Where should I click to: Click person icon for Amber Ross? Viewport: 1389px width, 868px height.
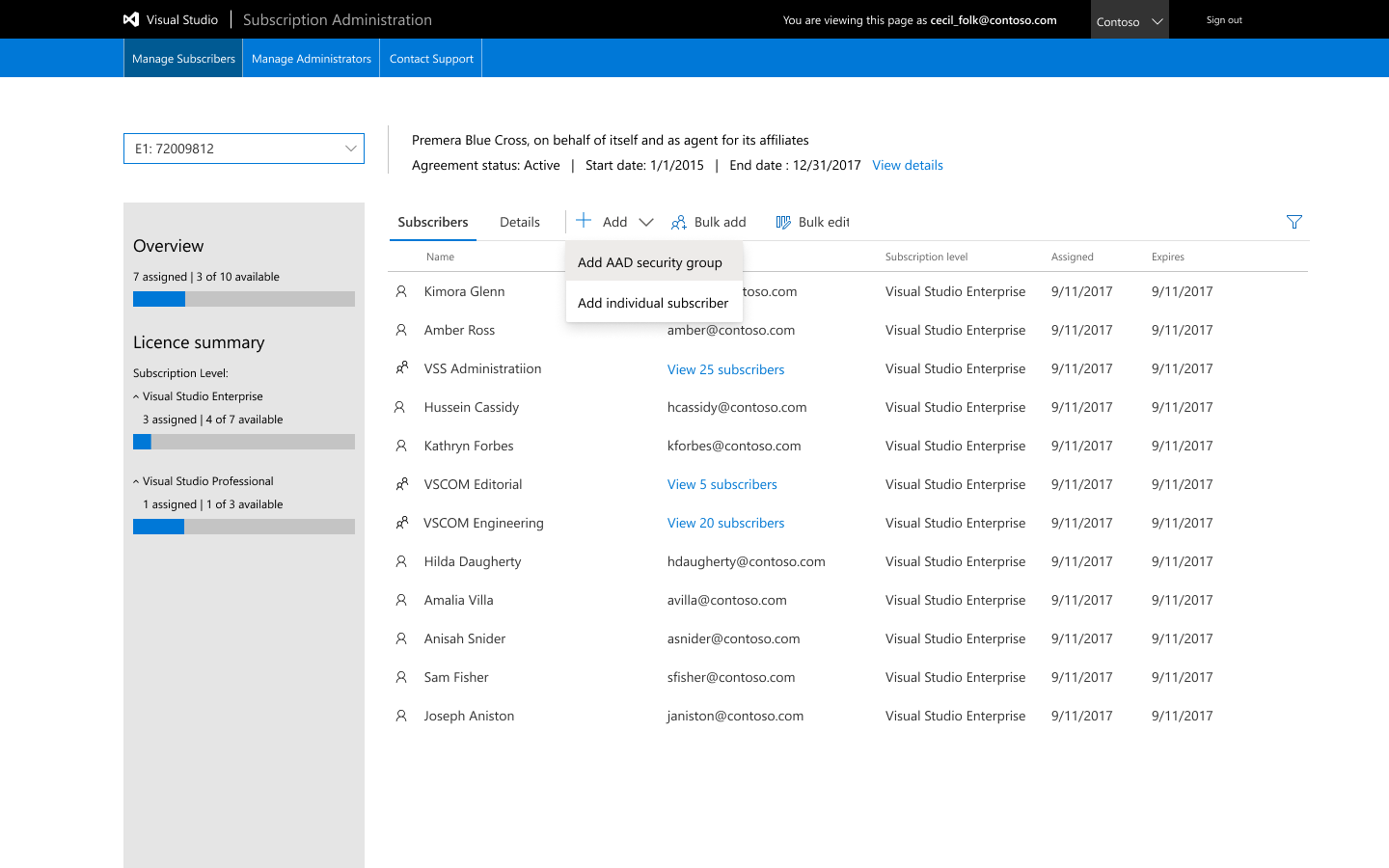(401, 330)
